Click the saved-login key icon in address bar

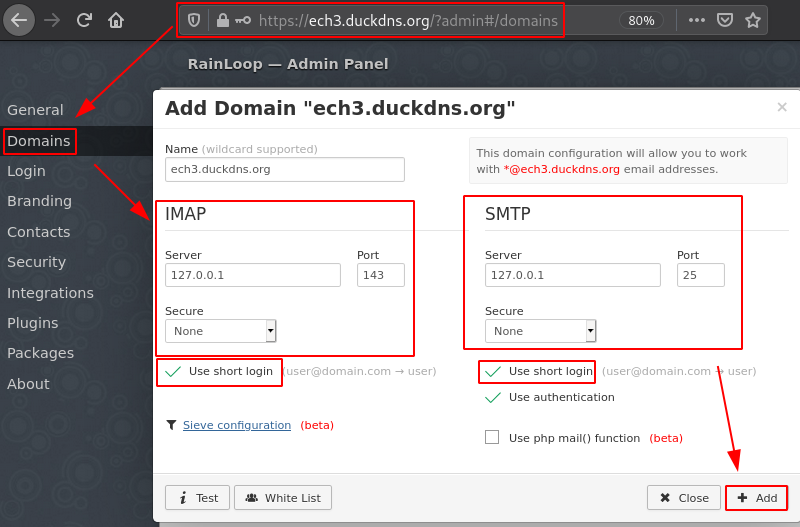click(242, 20)
